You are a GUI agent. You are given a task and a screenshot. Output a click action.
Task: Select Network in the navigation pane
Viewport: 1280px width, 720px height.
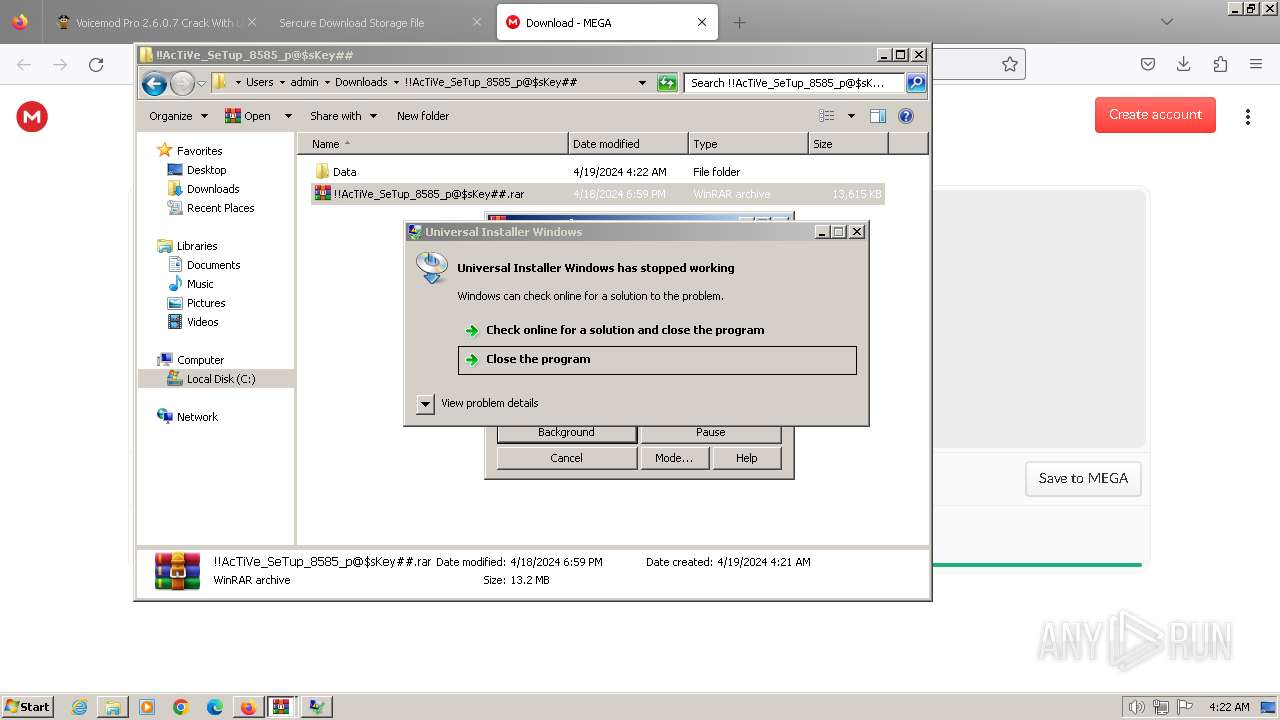[x=197, y=417]
